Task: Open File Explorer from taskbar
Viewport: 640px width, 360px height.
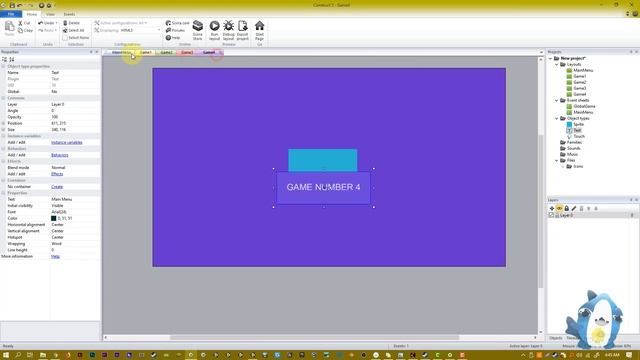Action: pyautogui.click(x=43, y=355)
